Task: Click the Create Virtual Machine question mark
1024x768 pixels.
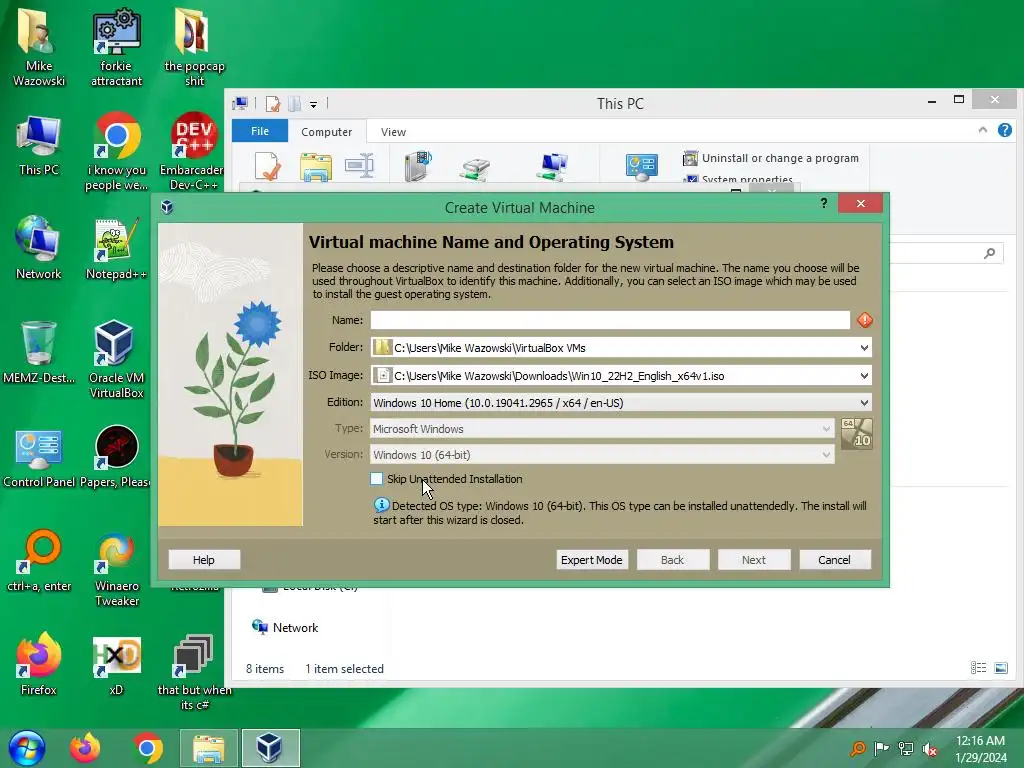Action: (x=824, y=204)
